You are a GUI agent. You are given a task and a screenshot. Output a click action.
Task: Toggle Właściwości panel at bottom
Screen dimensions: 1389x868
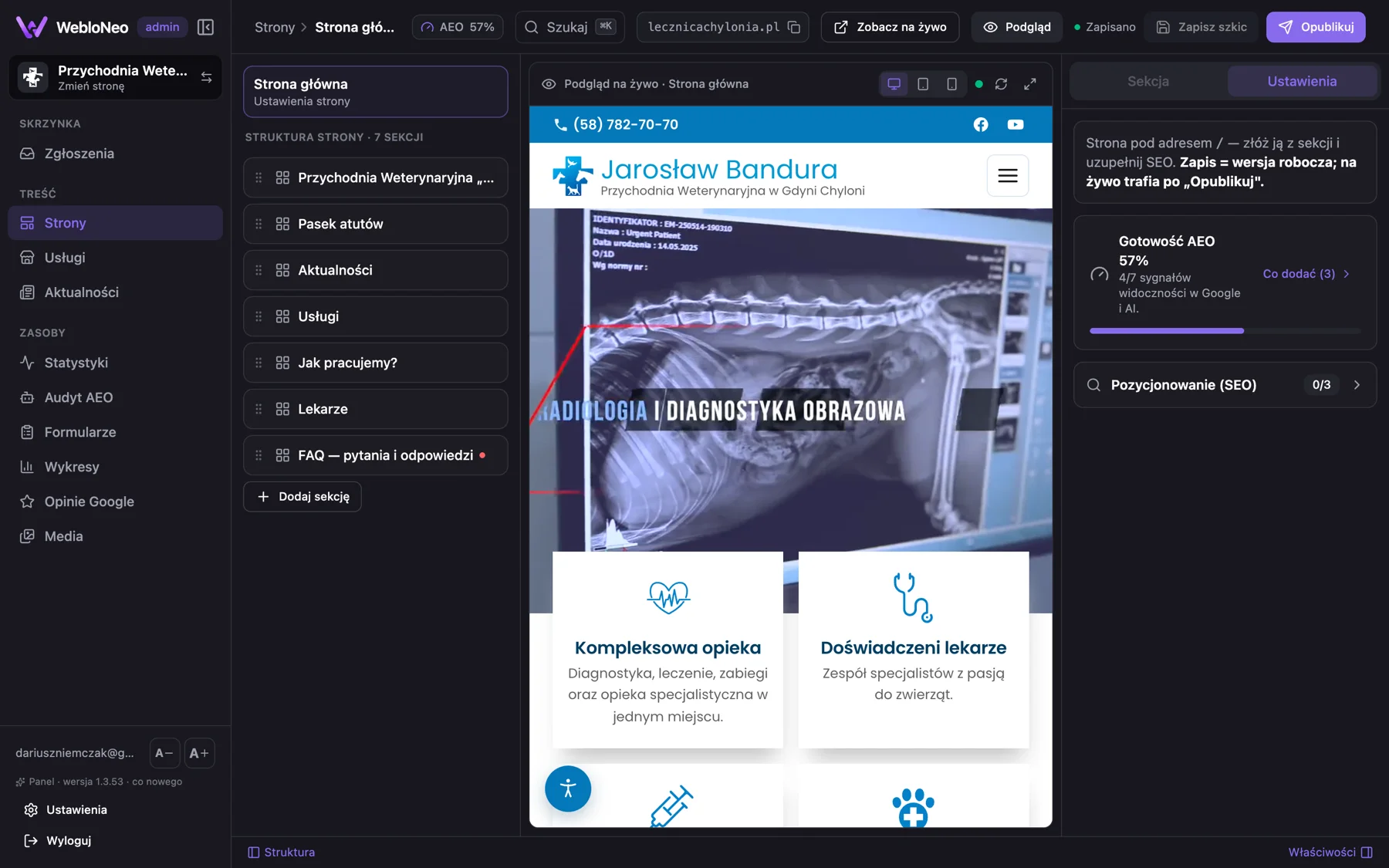click(x=1330, y=852)
